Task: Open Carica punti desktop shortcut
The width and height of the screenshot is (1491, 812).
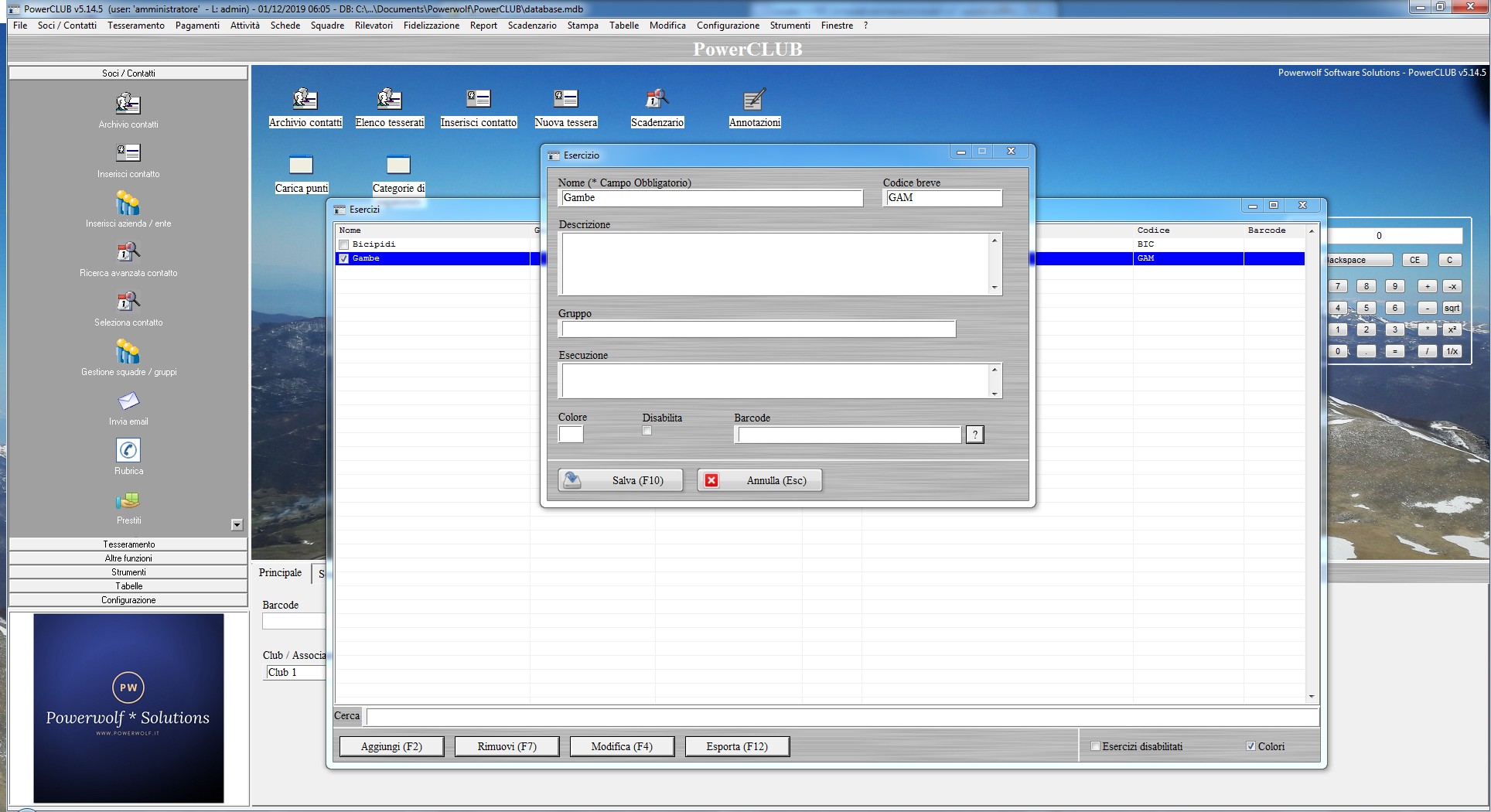Action: pos(302,175)
